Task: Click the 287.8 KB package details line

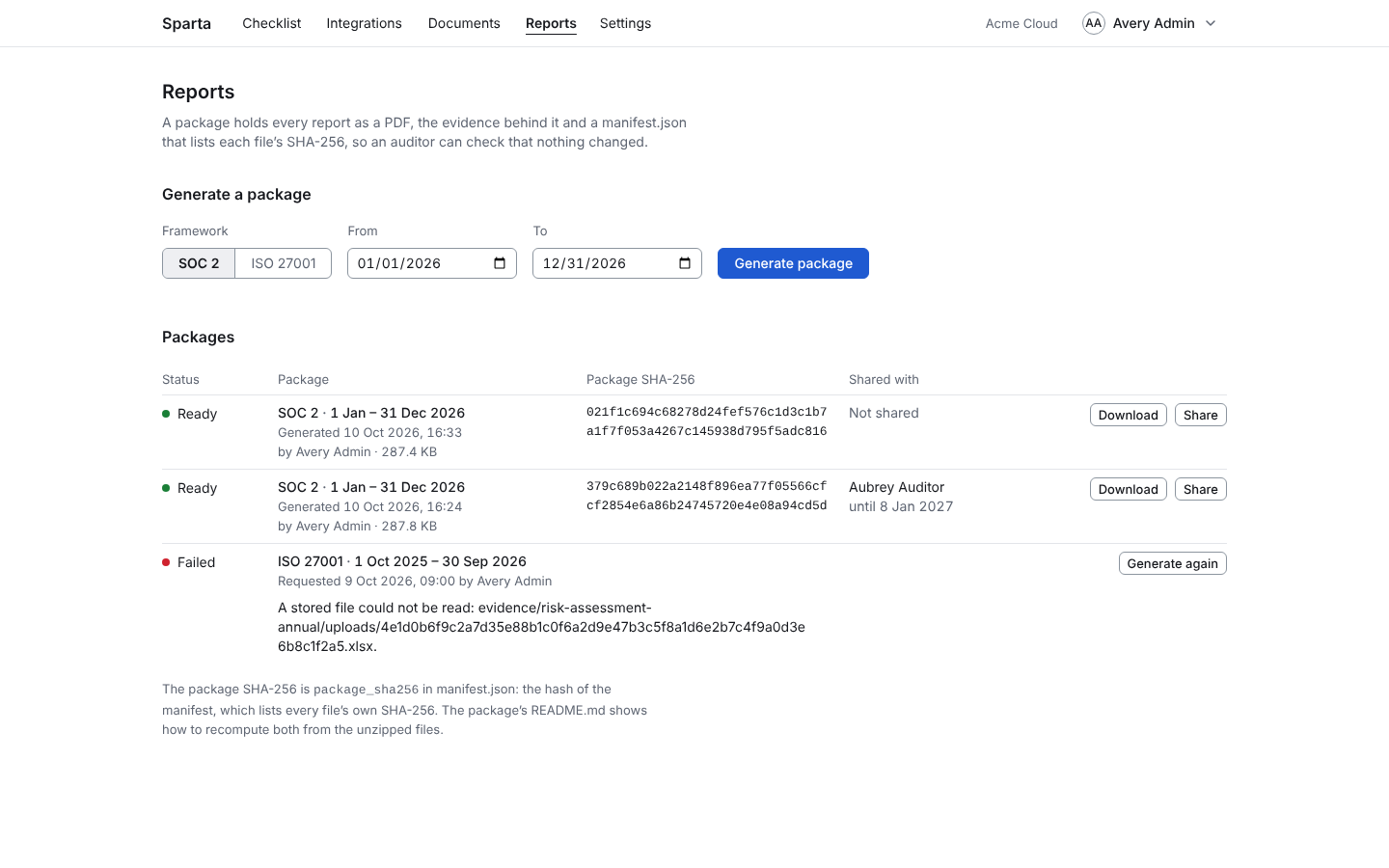Action: (357, 526)
